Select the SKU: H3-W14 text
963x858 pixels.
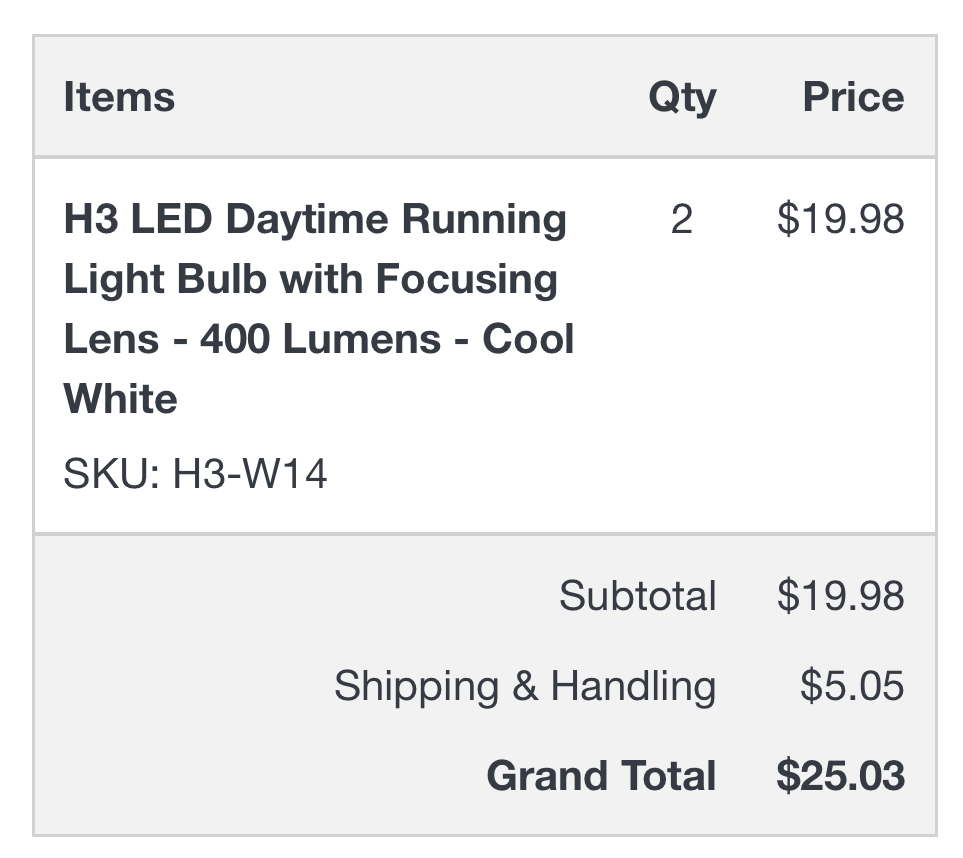pyautogui.click(x=195, y=474)
